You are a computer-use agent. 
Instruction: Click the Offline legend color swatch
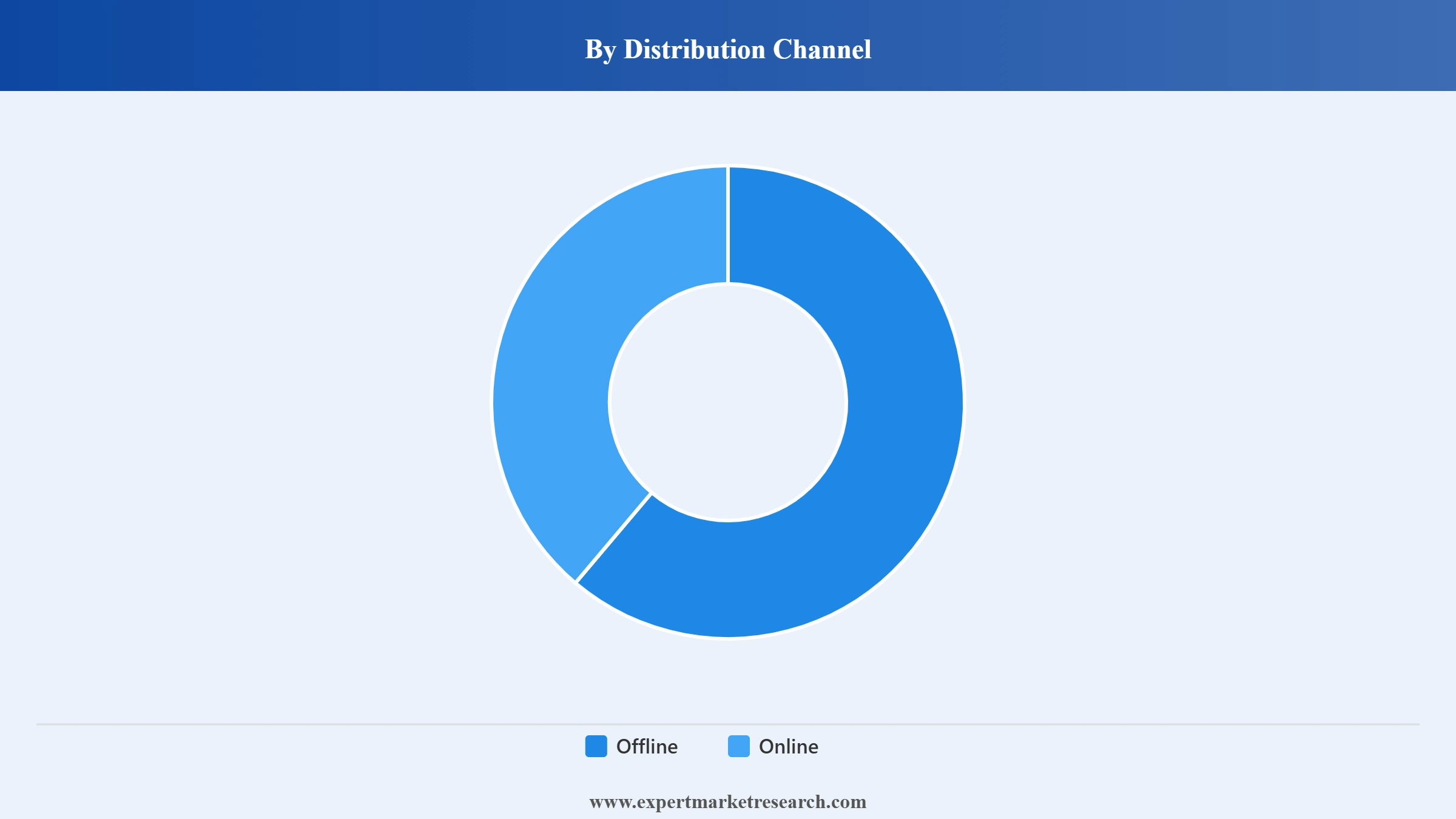(x=596, y=746)
